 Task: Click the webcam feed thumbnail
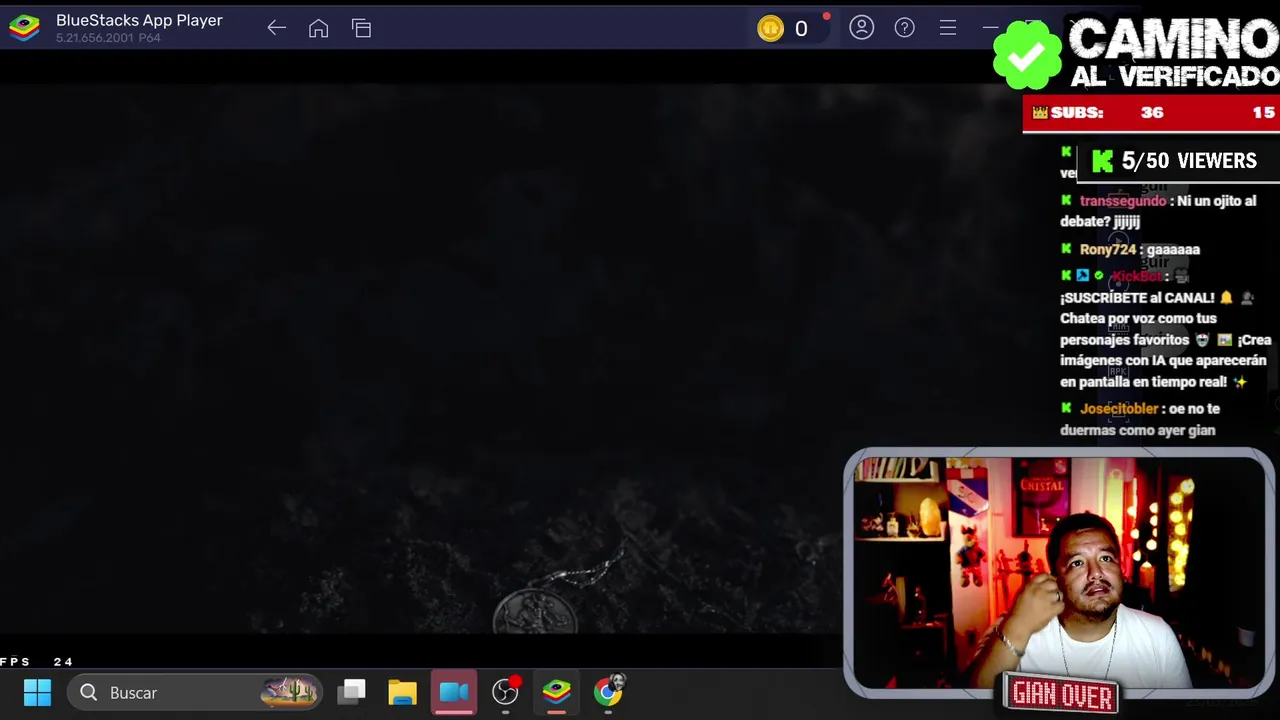(1058, 572)
